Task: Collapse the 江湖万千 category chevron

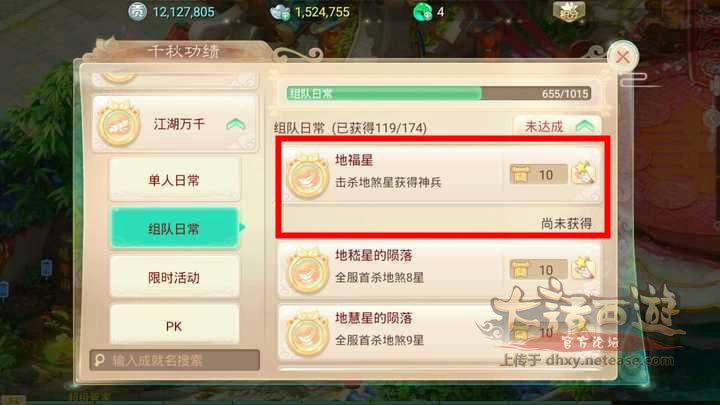Action: point(236,124)
